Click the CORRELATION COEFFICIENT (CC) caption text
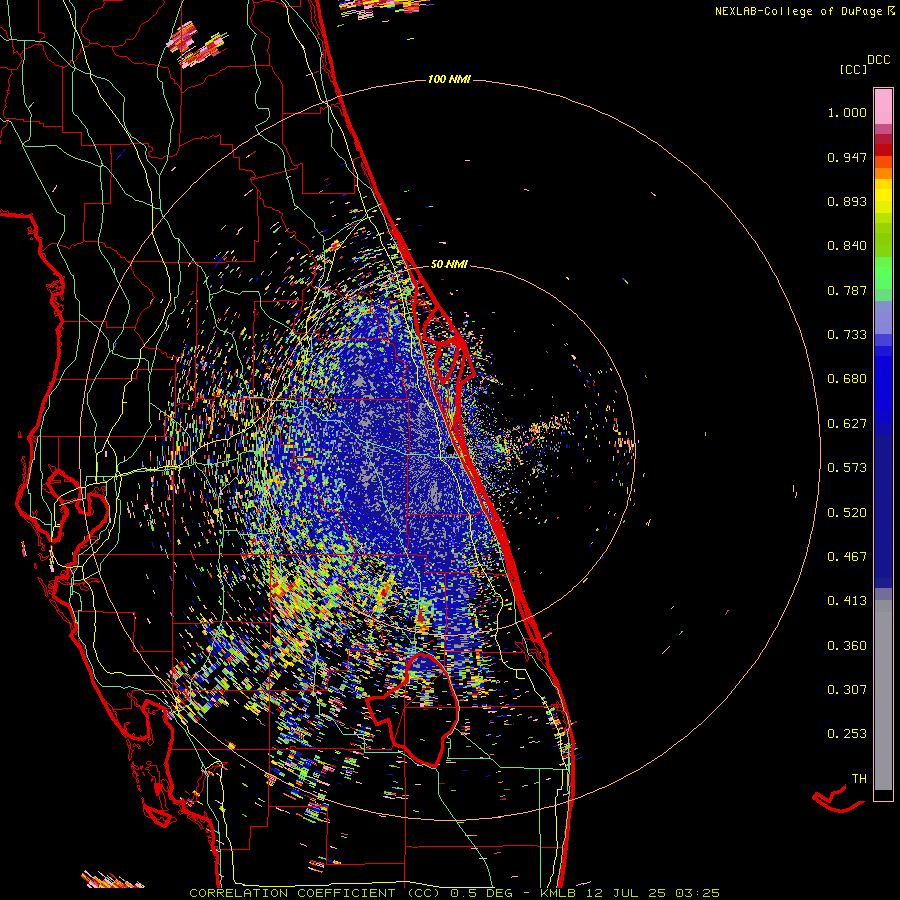 point(315,893)
